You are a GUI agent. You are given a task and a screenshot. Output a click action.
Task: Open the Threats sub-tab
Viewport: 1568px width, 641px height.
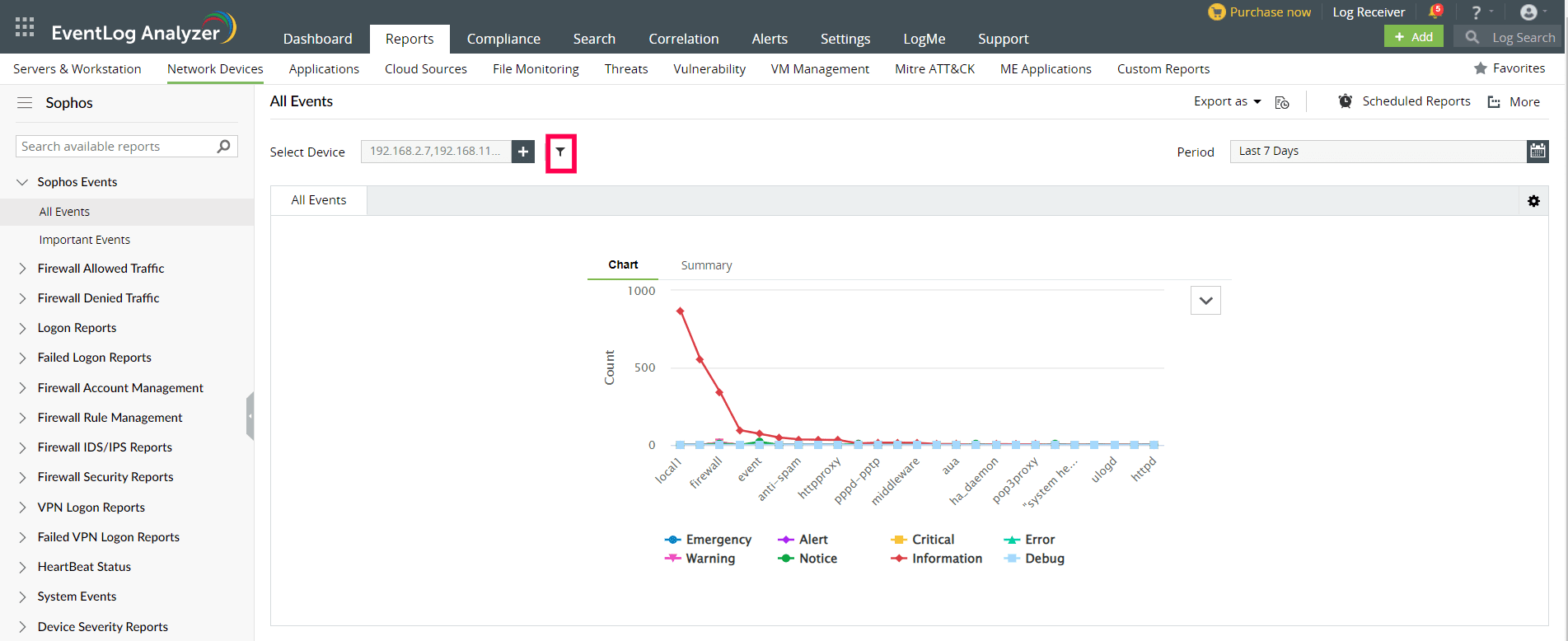(x=626, y=69)
